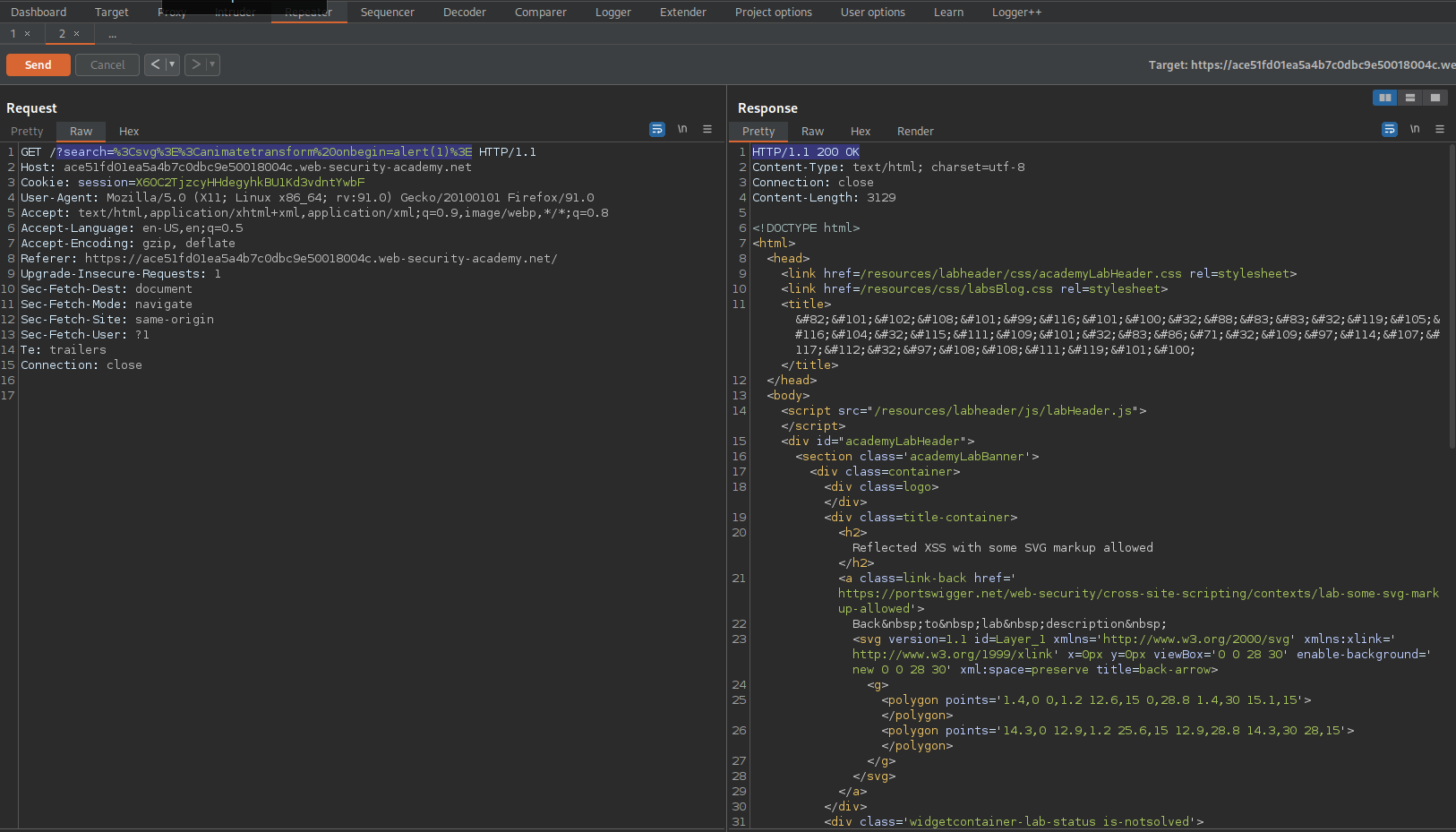Click the 'Sec-Fetch-Mode: navigate' request header
Viewport: 1456px width, 832px height.
tap(107, 304)
